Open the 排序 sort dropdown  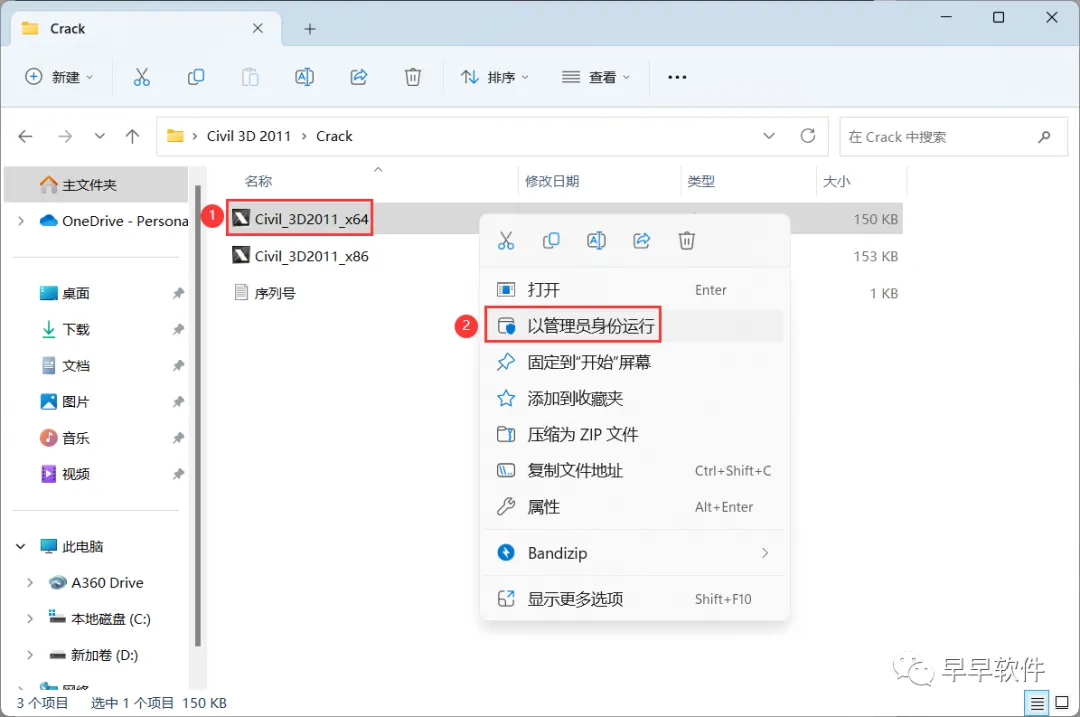point(495,77)
